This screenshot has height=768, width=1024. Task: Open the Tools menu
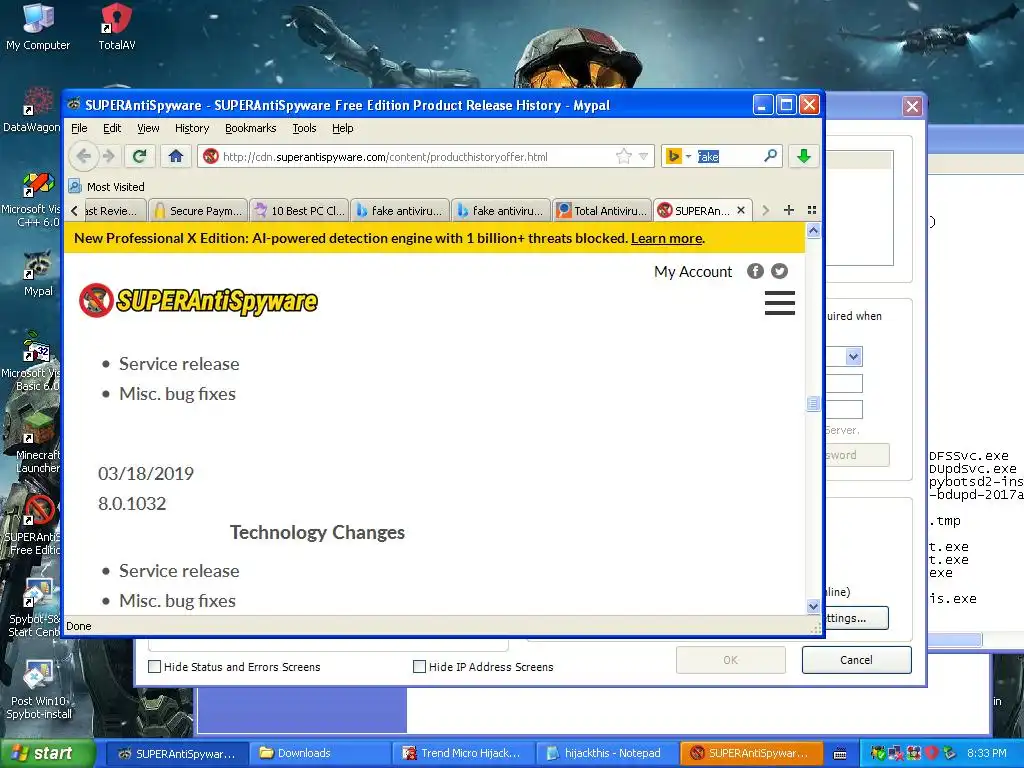coord(304,128)
